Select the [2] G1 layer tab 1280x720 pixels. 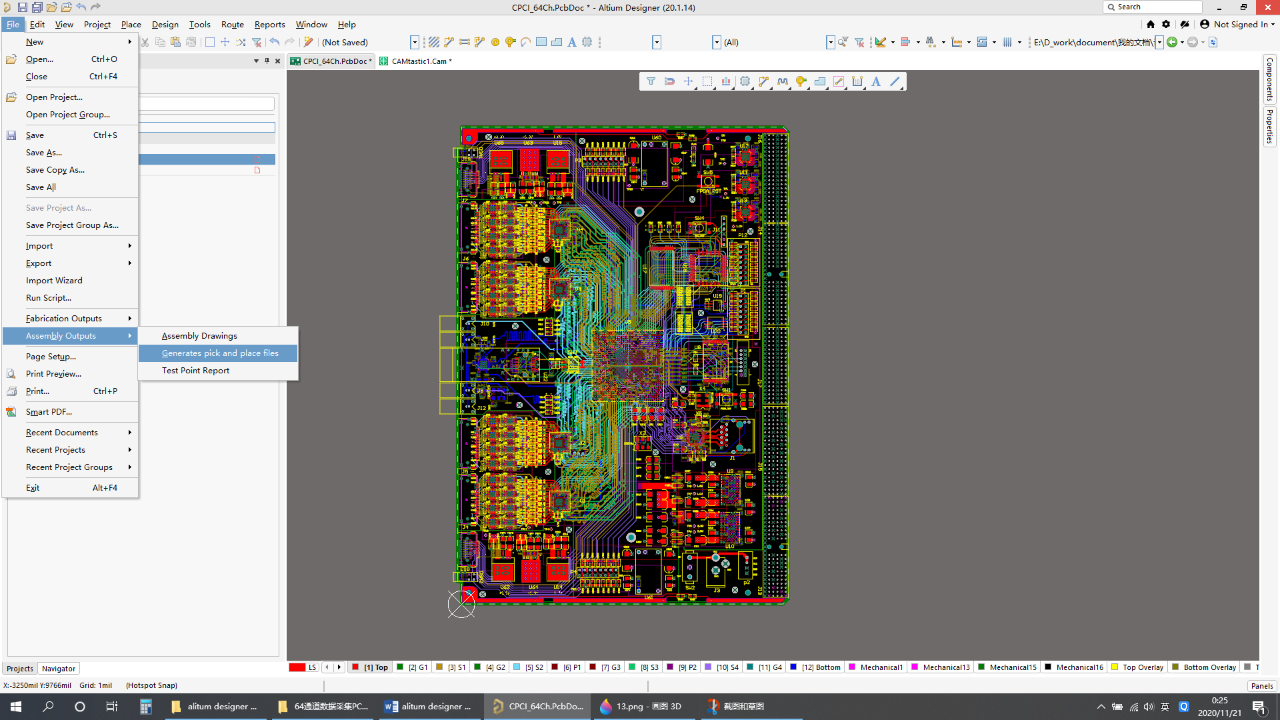pyautogui.click(x=412, y=667)
